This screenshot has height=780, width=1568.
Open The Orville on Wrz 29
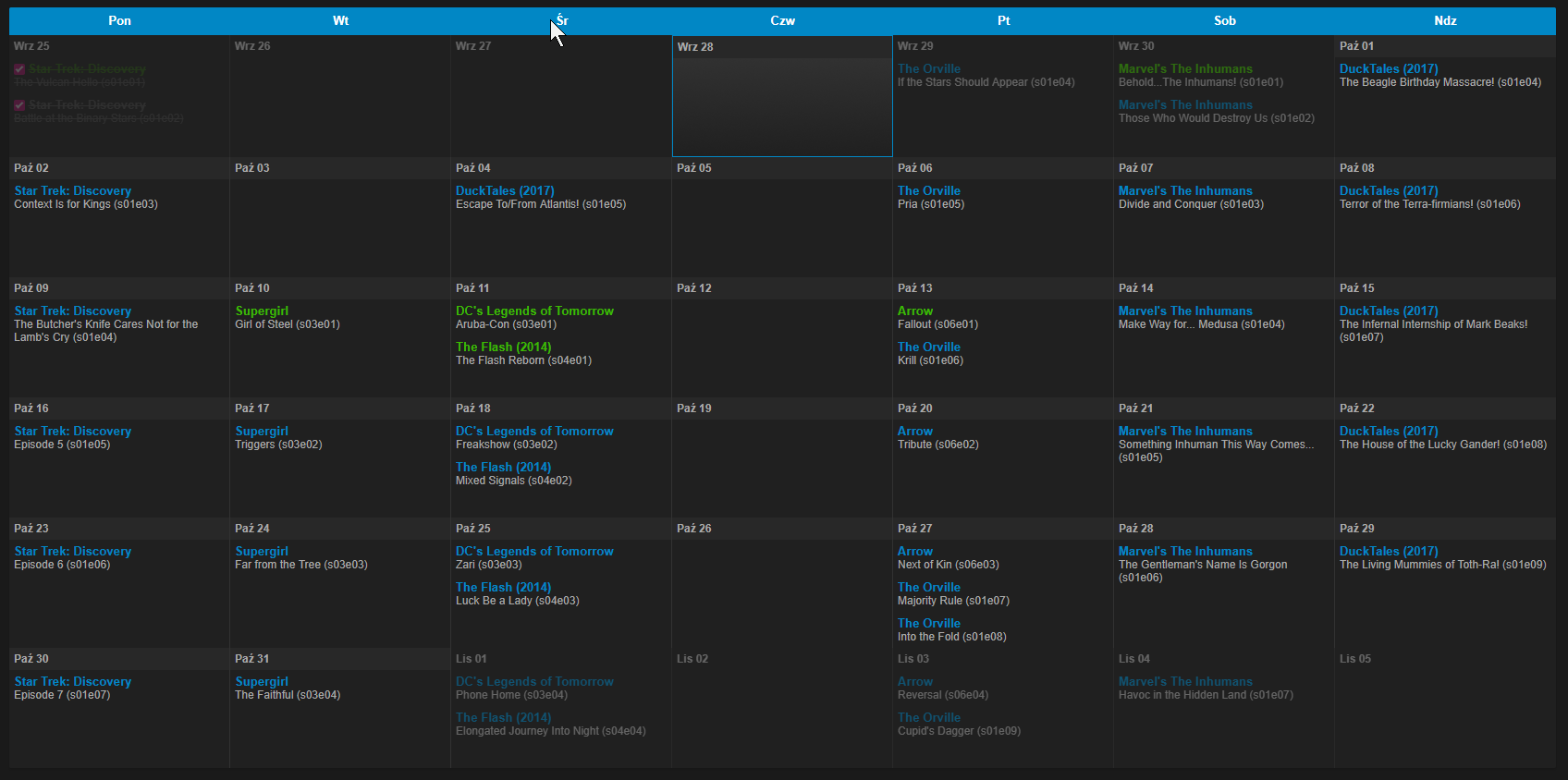tap(928, 68)
